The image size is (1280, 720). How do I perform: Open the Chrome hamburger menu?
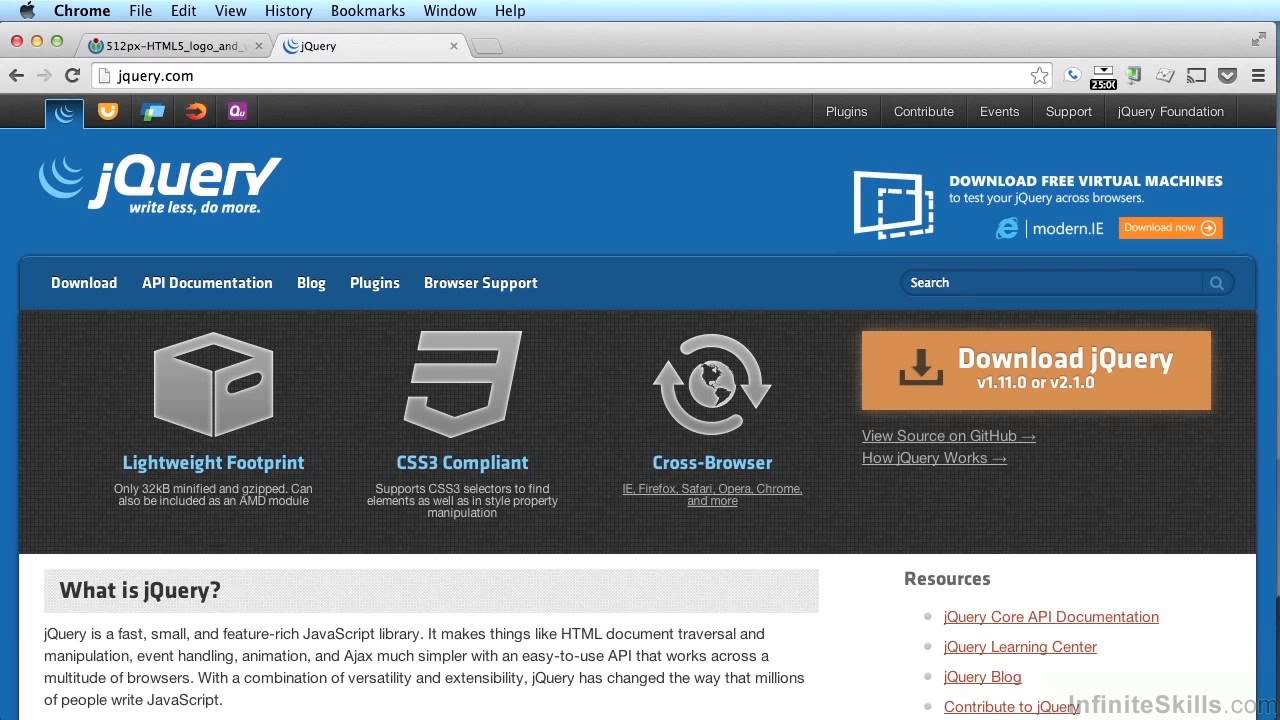pyautogui.click(x=1259, y=75)
